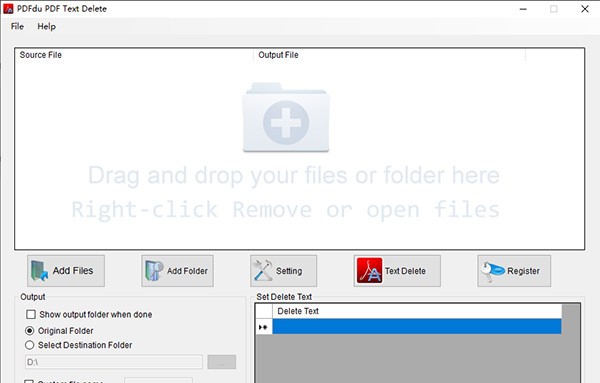This screenshot has width=600, height=383.
Task: Click the Add Folder button
Action: (178, 271)
